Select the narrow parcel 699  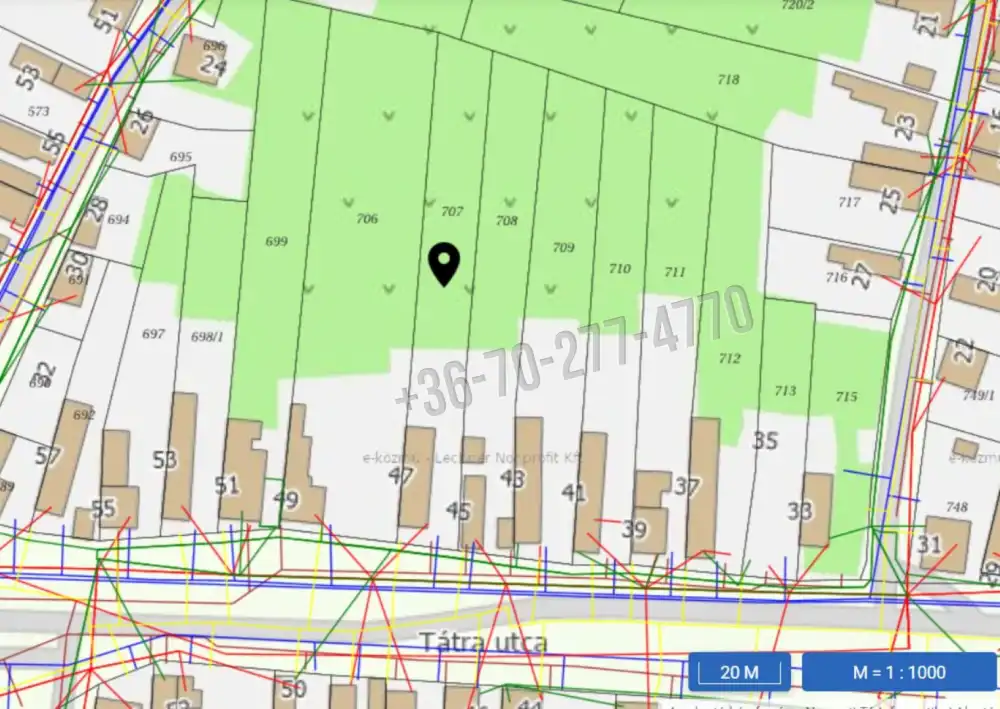[x=277, y=242]
